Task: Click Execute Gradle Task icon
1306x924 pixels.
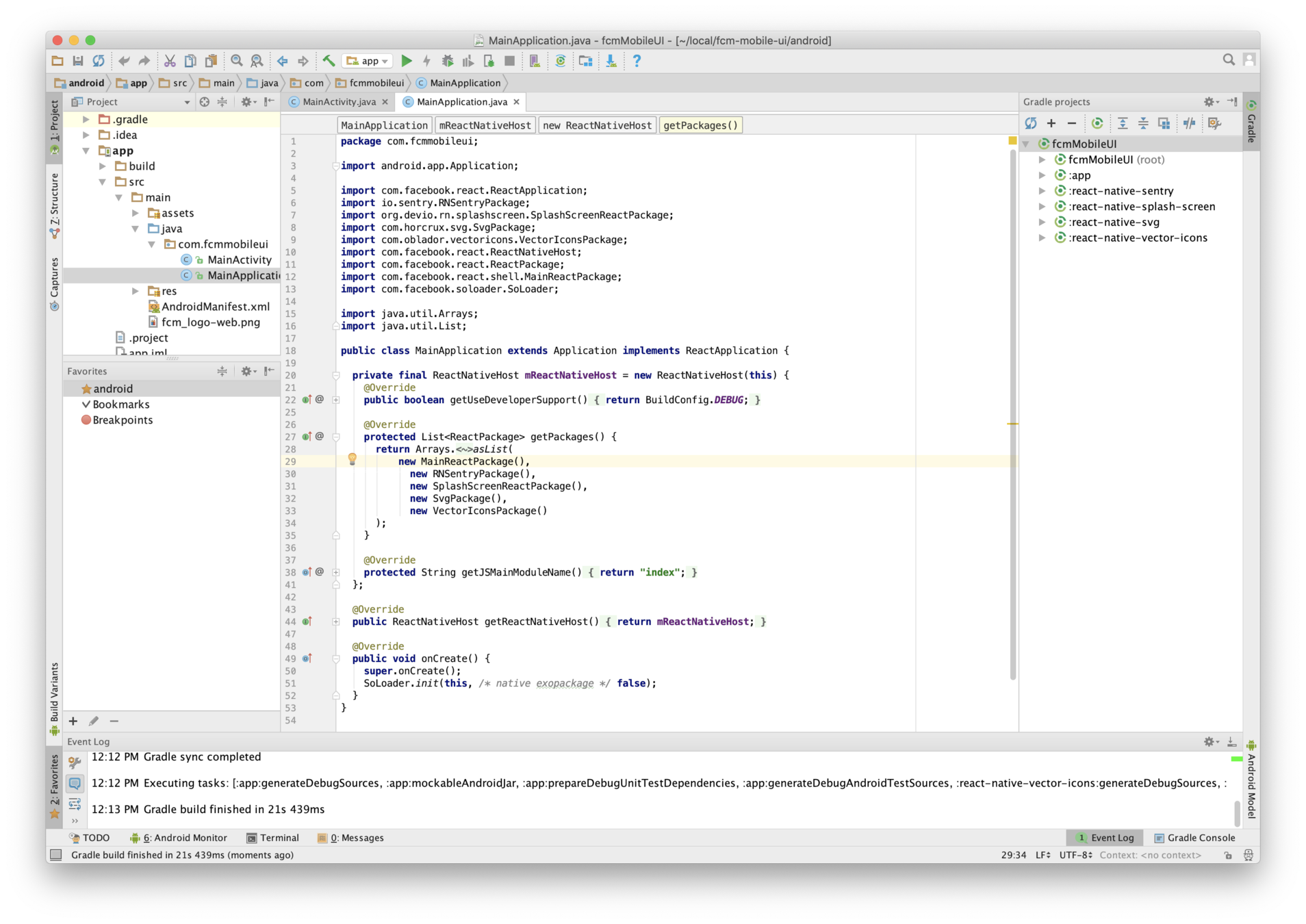Action: [x=1097, y=123]
